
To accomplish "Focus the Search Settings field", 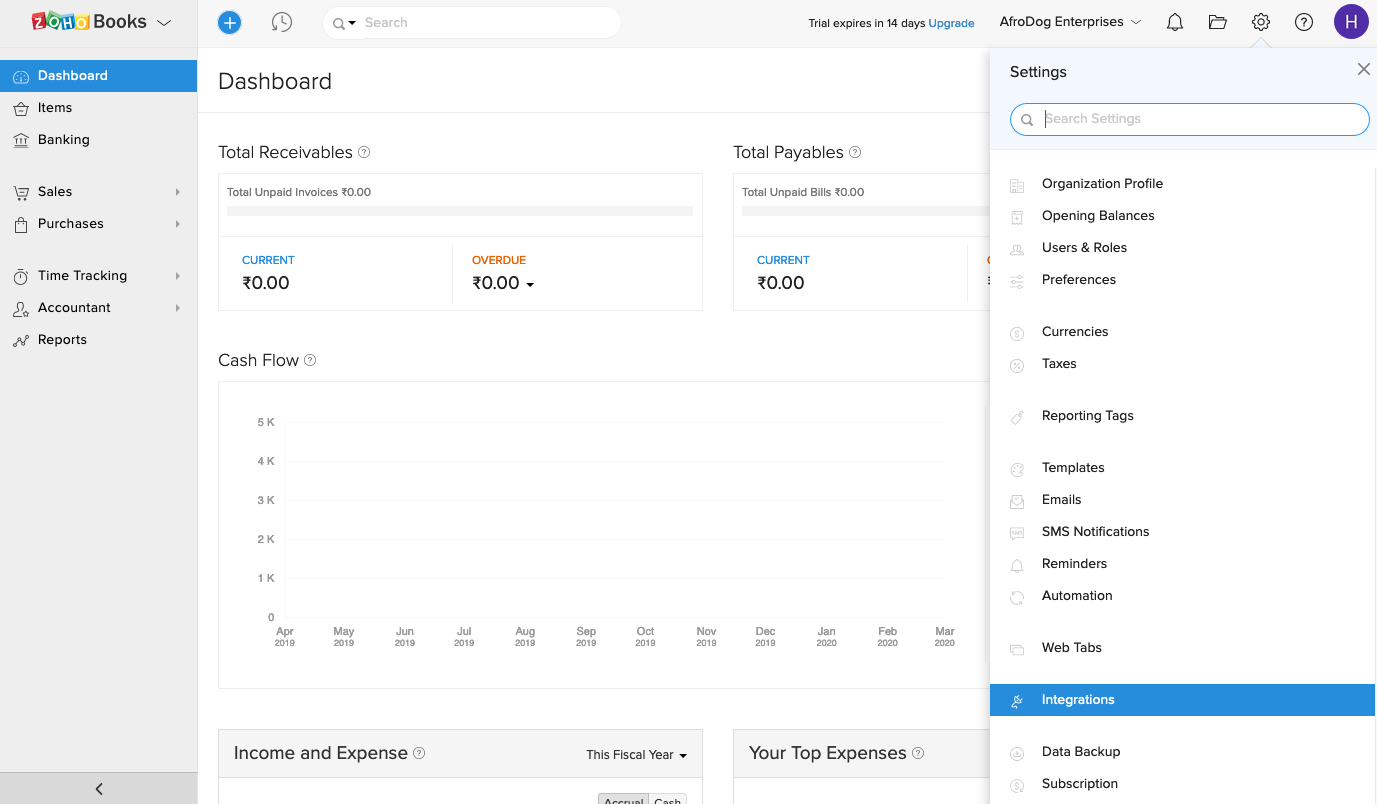I will coord(1189,119).
